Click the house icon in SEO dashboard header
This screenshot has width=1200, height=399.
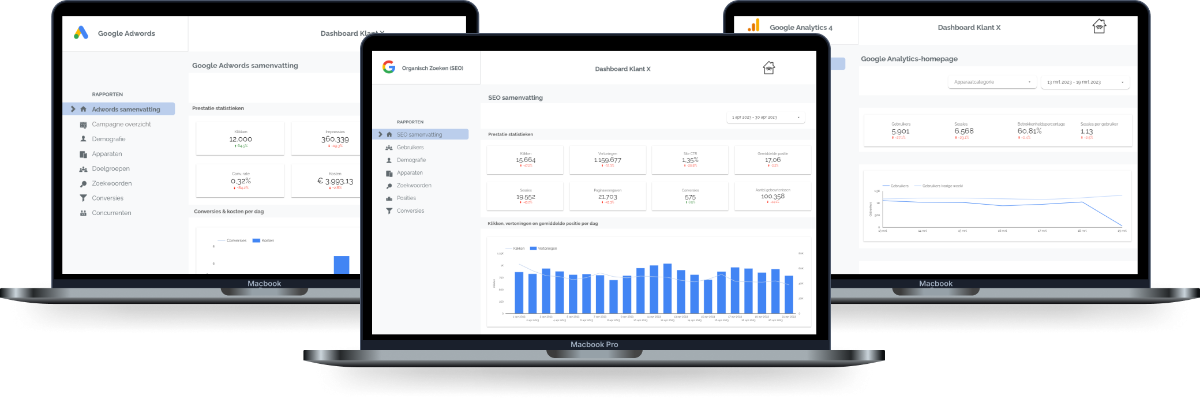(x=769, y=68)
